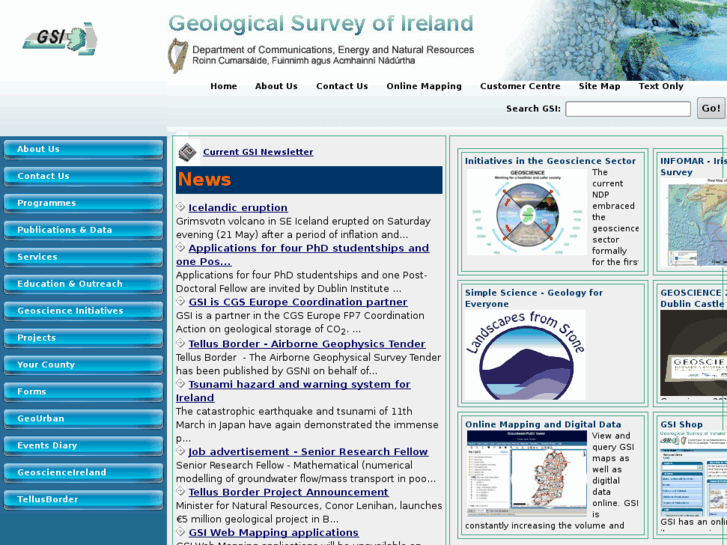727x545 pixels.
Task: Click the bullet icon beside GSI is CGS Europe Coordination partner
Action: tap(181, 301)
